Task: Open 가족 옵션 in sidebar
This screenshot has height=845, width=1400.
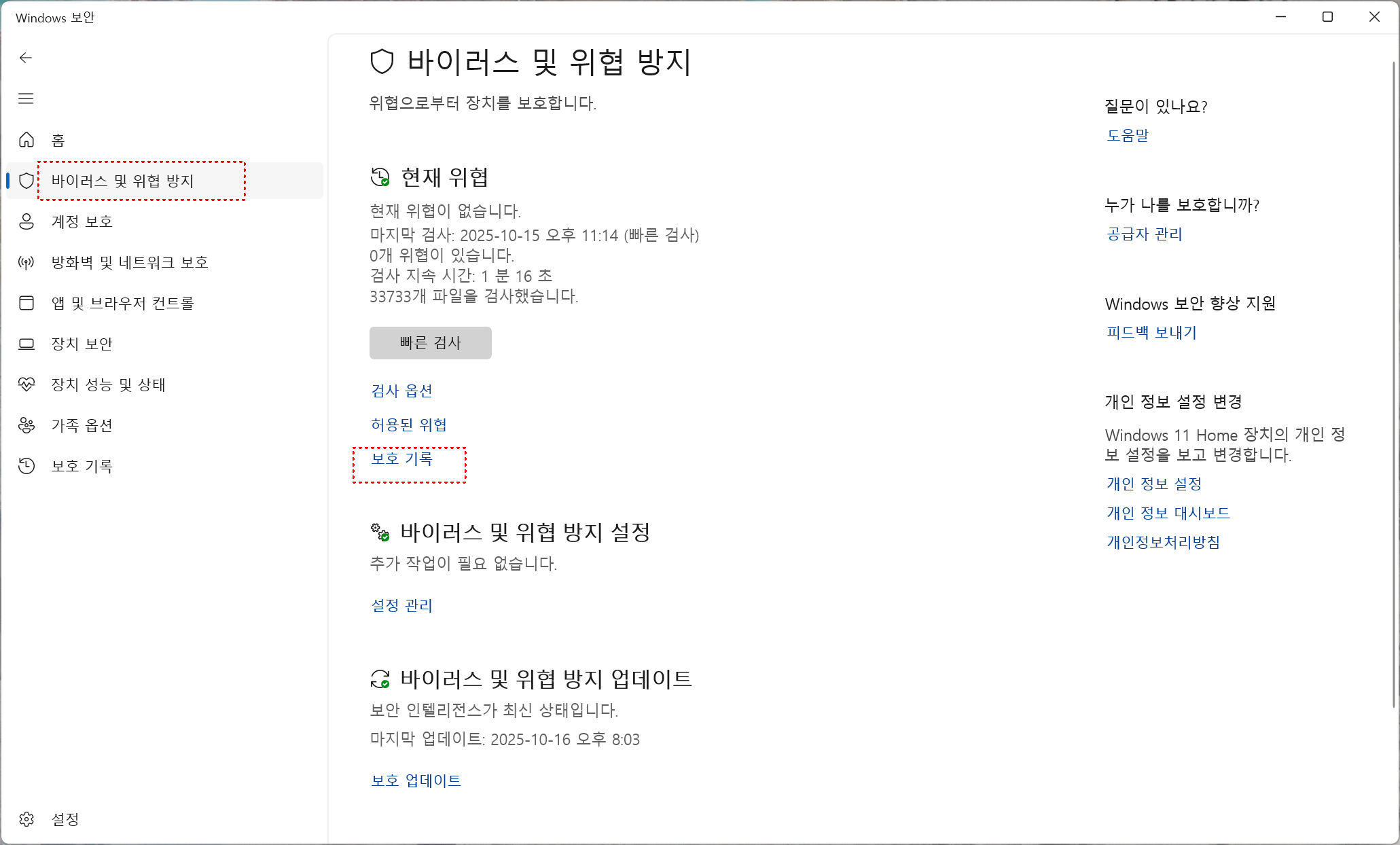Action: click(x=82, y=425)
